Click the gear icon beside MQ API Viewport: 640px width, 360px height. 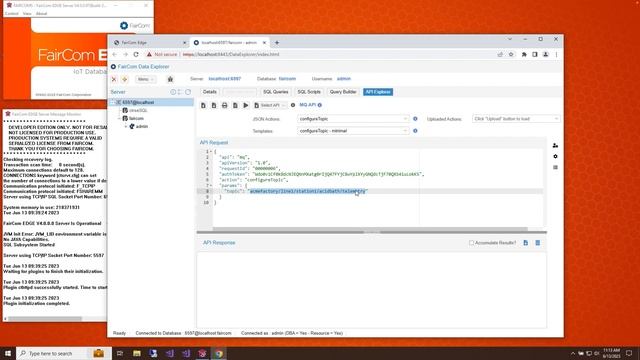click(293, 105)
